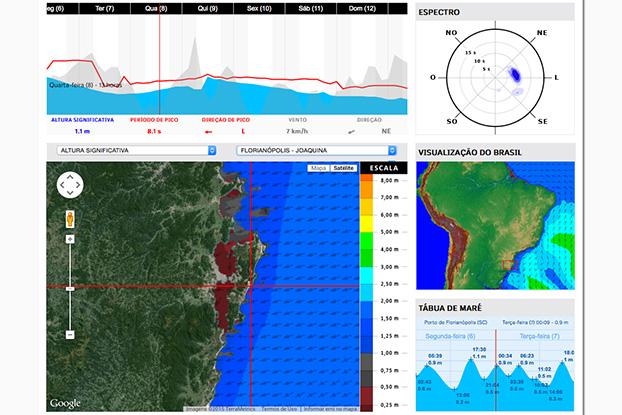
Task: Click the Segunda-feira (6) tide table heading
Action: click(450, 336)
